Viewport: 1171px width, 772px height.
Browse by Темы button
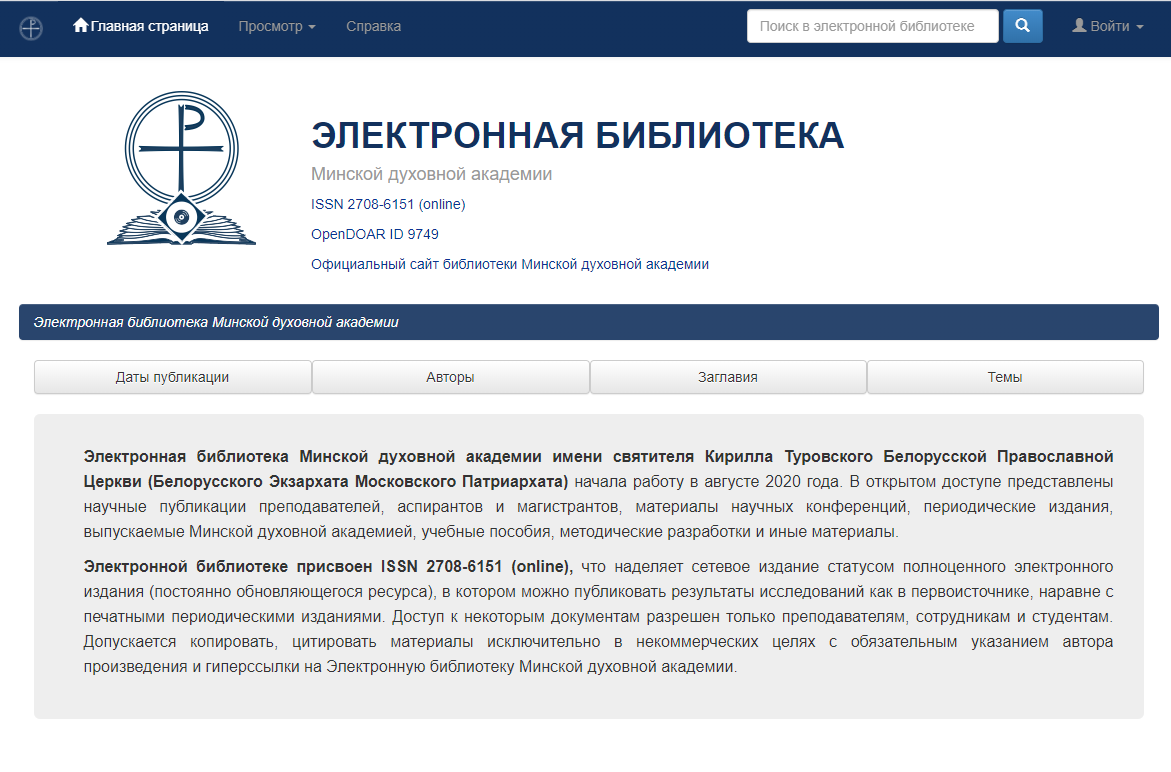pyautogui.click(x=1005, y=377)
